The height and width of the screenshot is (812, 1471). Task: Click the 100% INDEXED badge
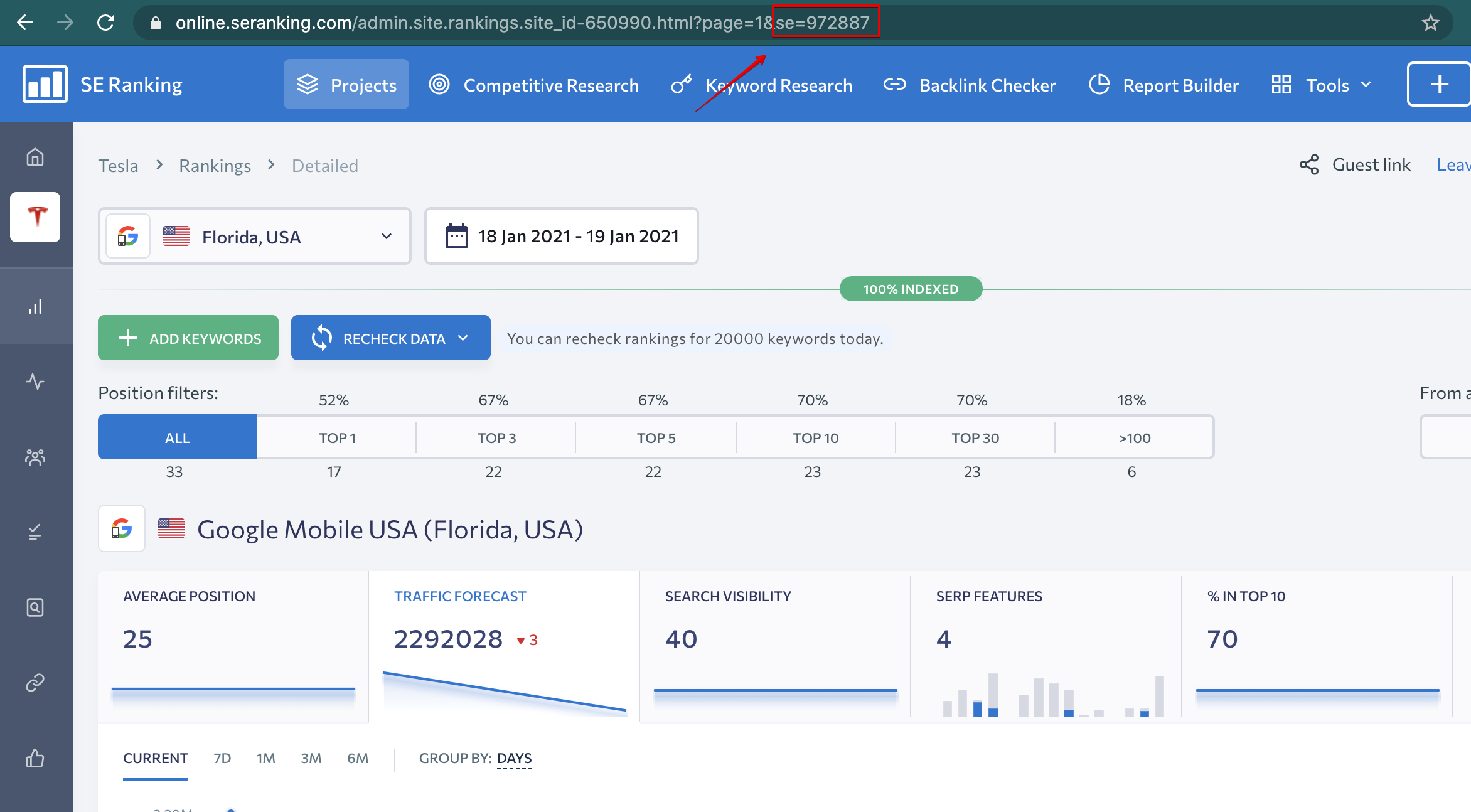pos(911,289)
